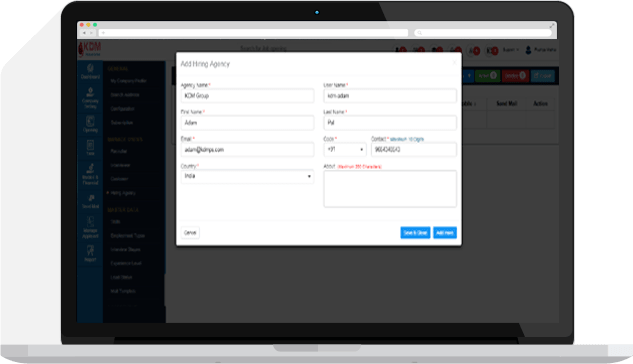Click the red button beside Active
This screenshot has height=364, width=633.
point(515,75)
